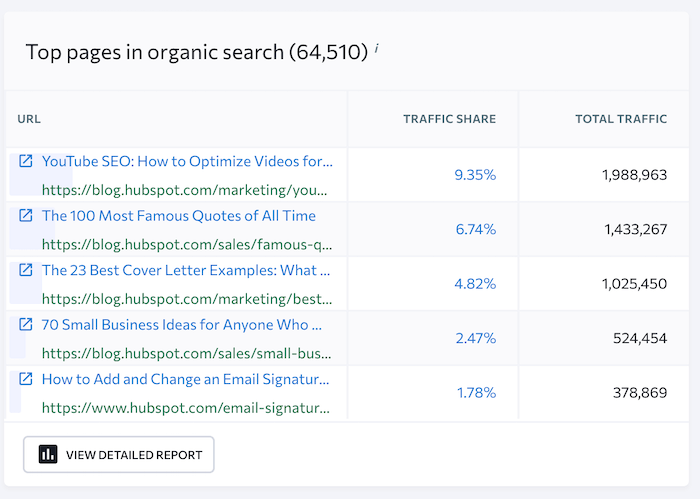Sort by the Traffic Share column header

pos(449,119)
